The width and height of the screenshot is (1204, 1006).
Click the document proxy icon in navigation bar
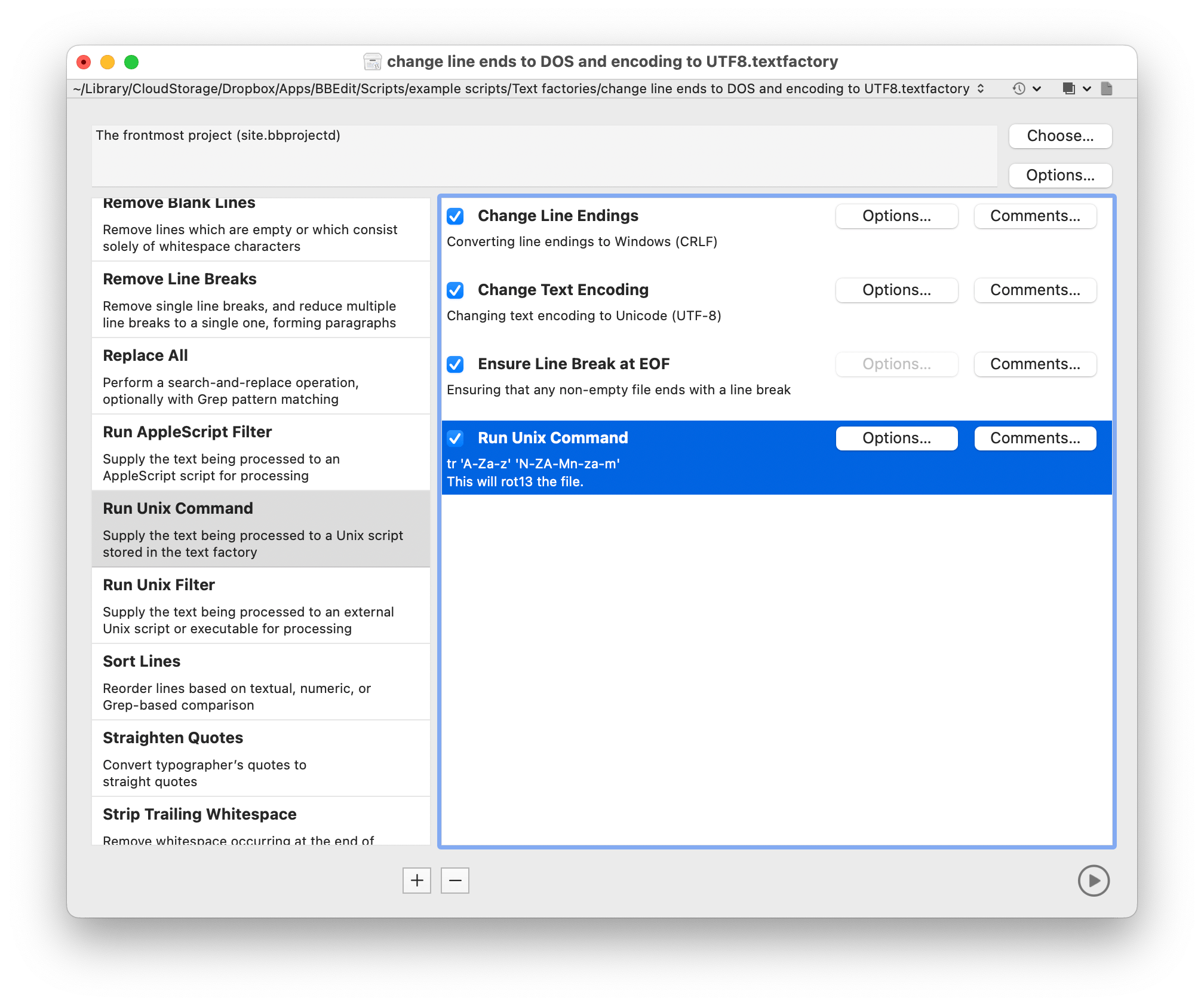coord(1107,89)
